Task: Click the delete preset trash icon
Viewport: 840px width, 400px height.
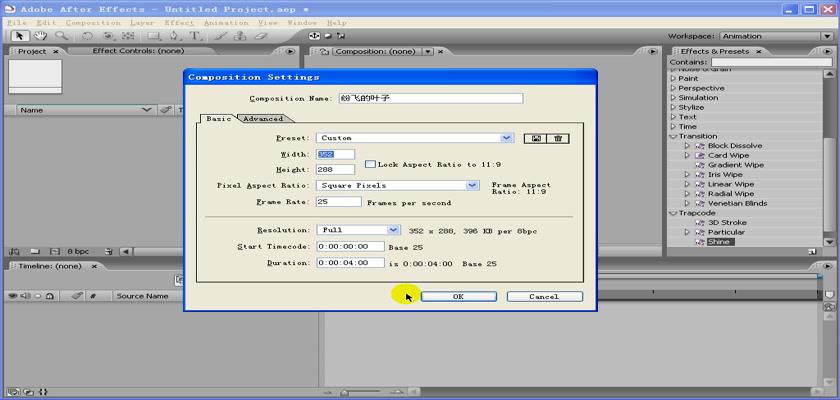Action: pos(558,138)
